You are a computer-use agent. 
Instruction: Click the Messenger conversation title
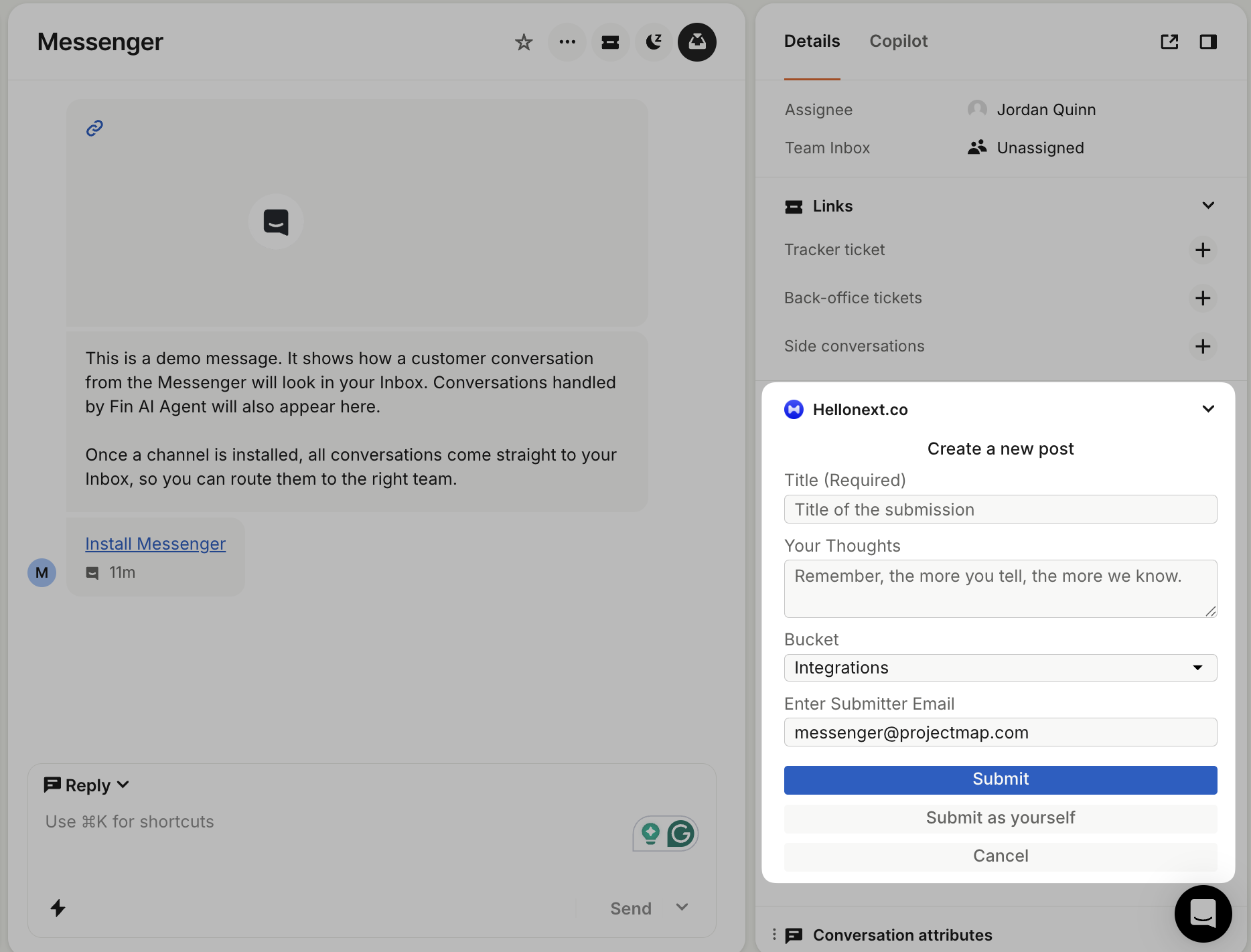tap(100, 42)
